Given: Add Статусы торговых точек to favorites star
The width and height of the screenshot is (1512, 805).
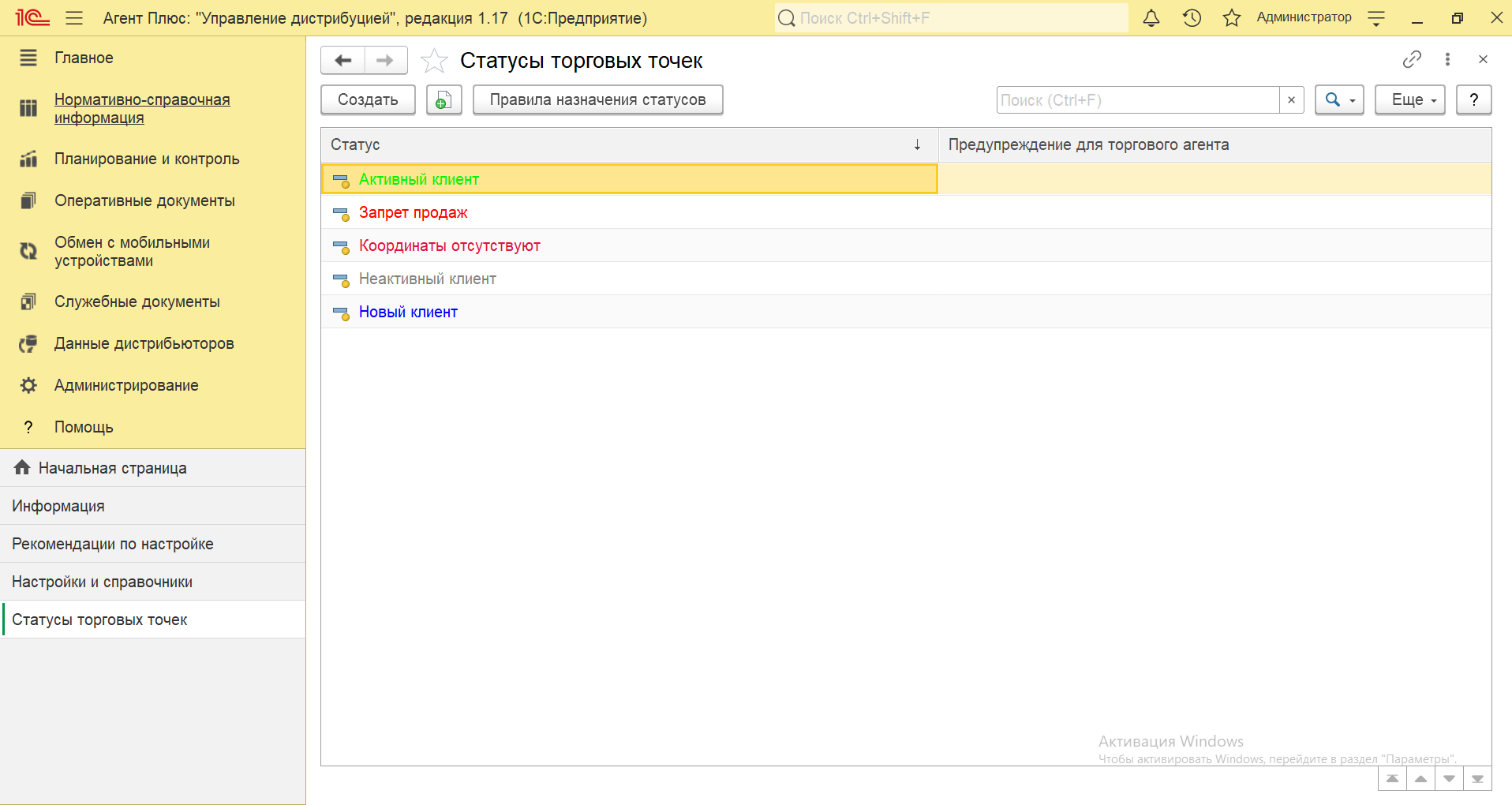Looking at the screenshot, I should (434, 61).
